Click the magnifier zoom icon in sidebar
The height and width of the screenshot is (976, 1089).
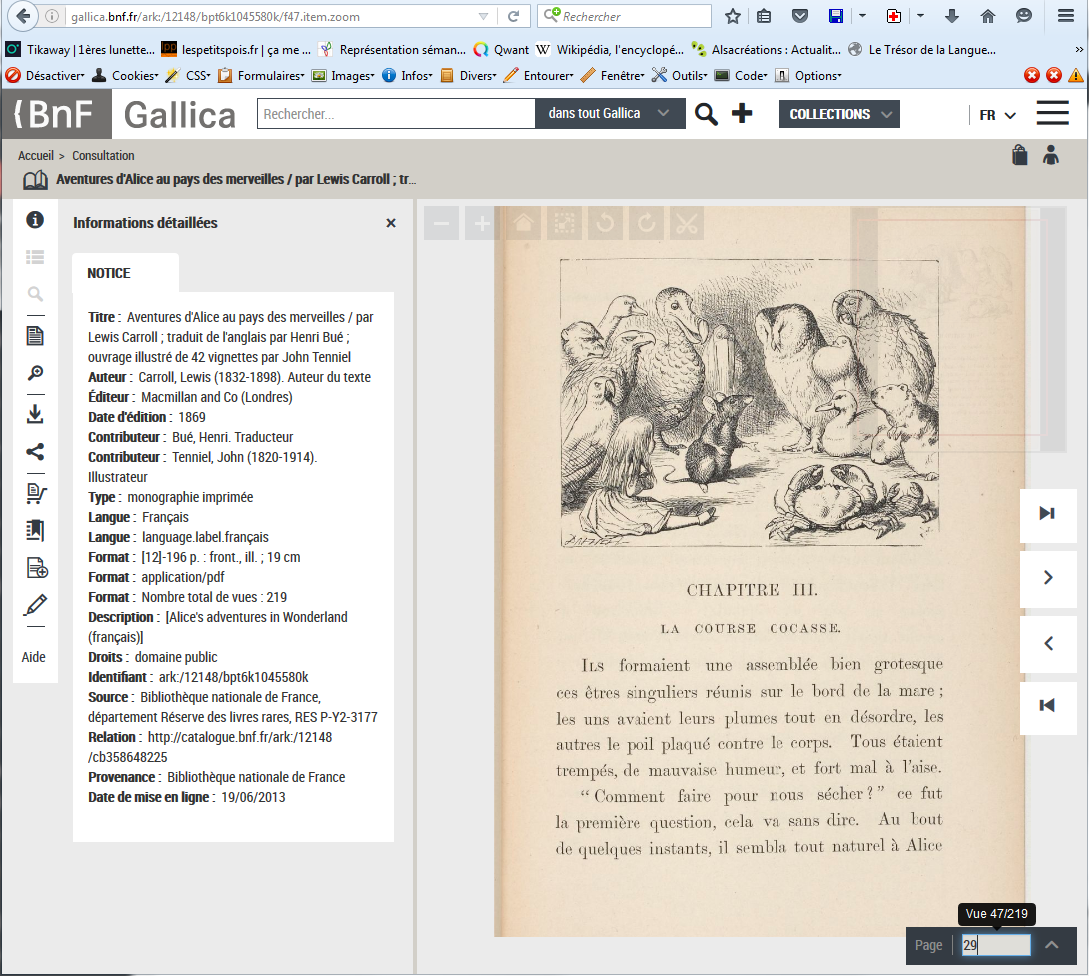tap(35, 373)
